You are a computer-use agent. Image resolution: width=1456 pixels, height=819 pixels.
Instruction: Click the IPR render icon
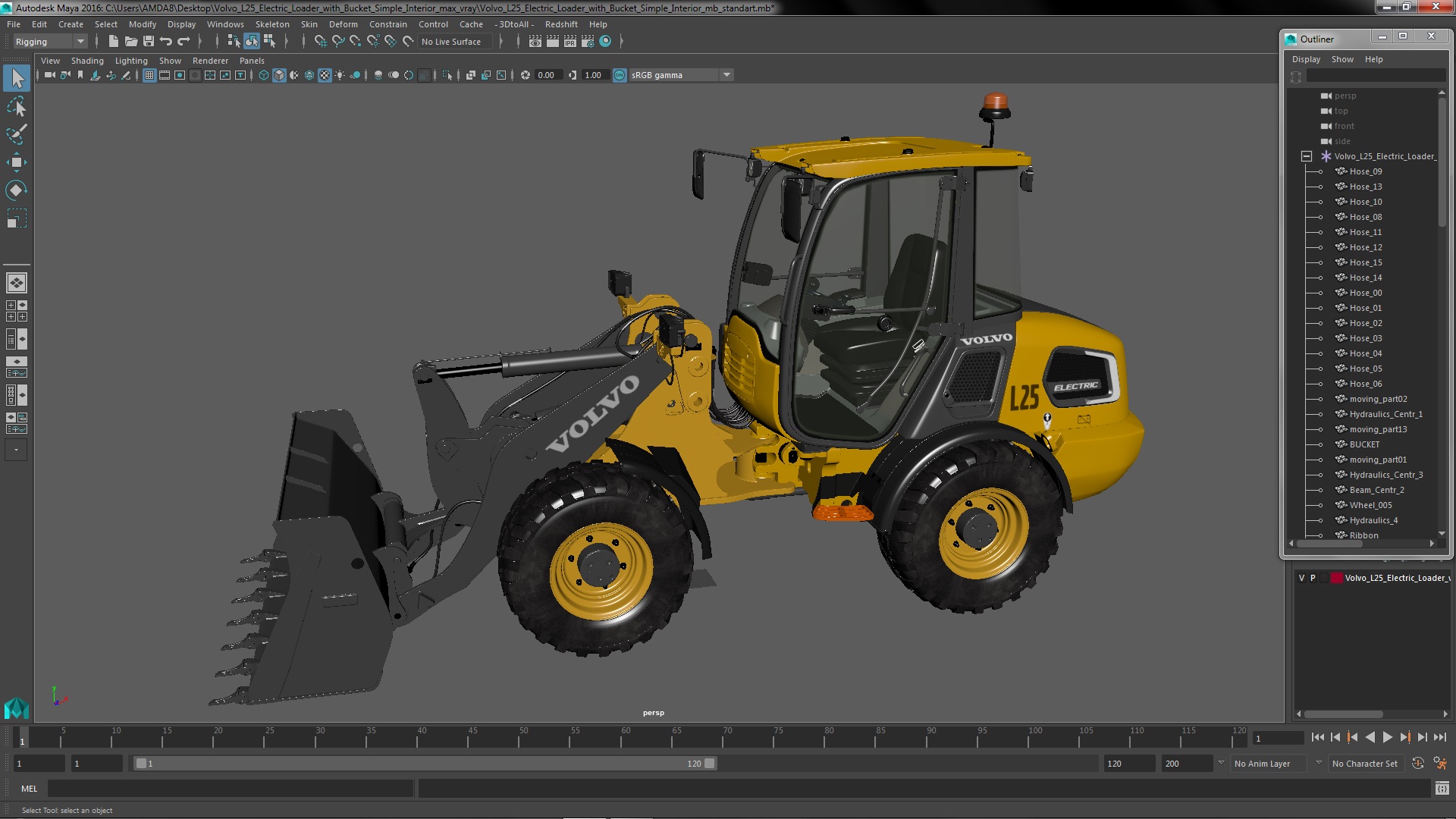(570, 42)
